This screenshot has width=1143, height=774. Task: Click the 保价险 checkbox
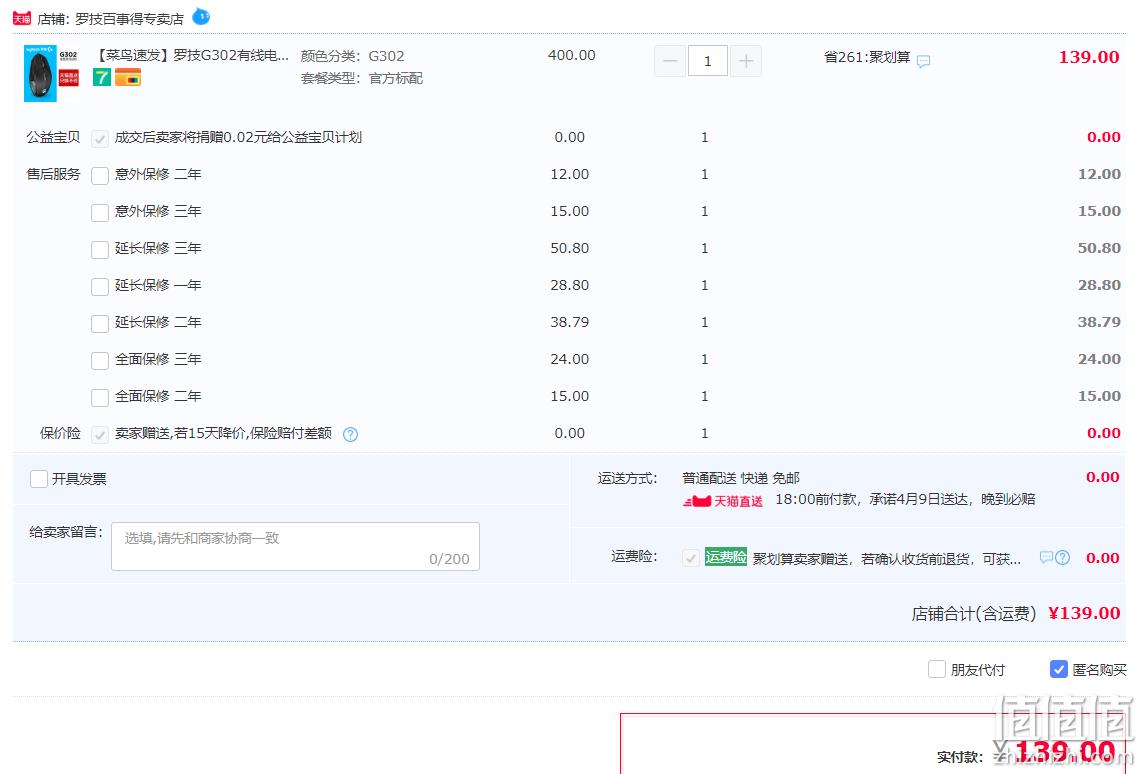tap(100, 435)
